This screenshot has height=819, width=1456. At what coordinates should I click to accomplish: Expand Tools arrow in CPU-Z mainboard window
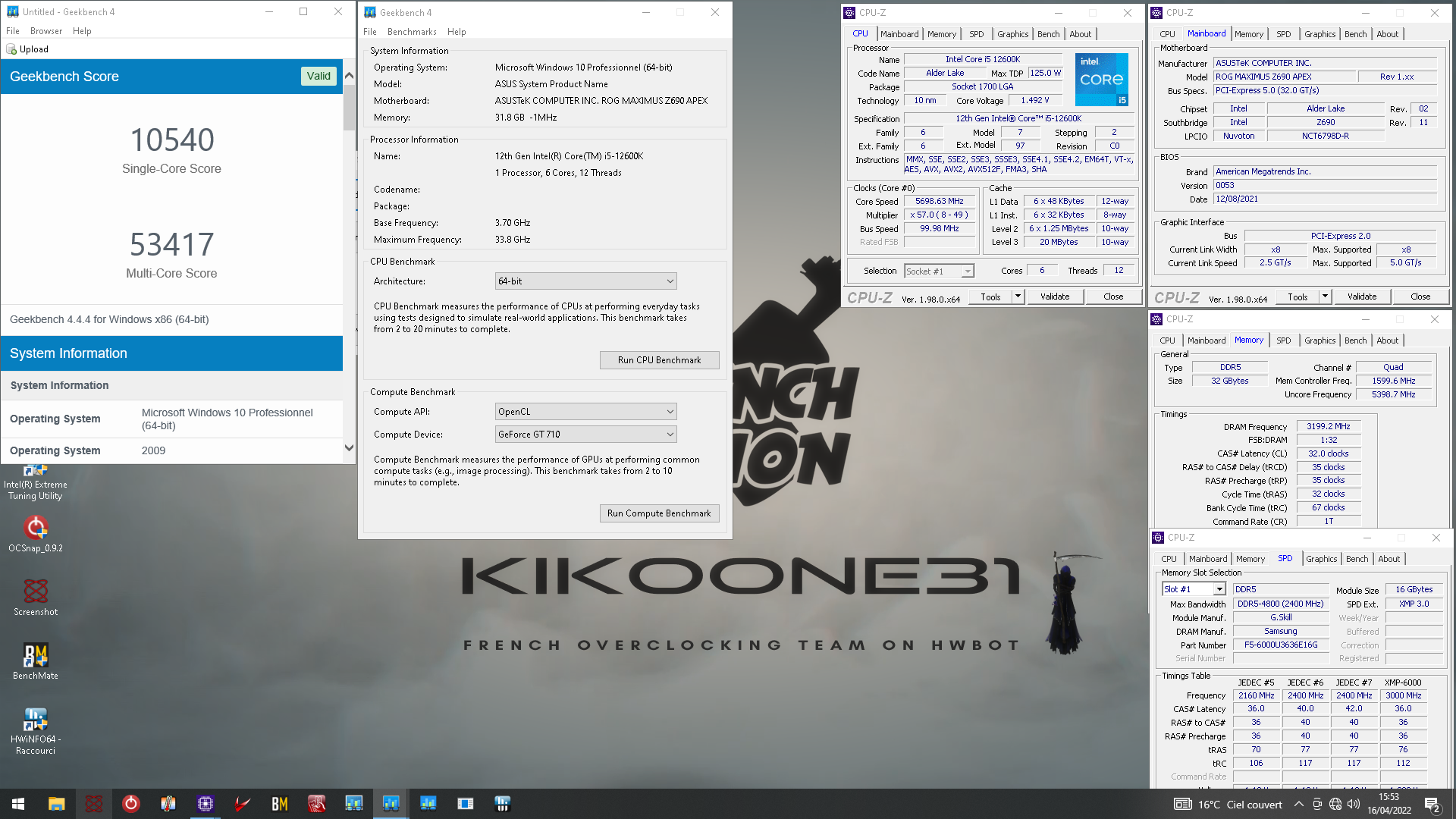coord(1325,297)
